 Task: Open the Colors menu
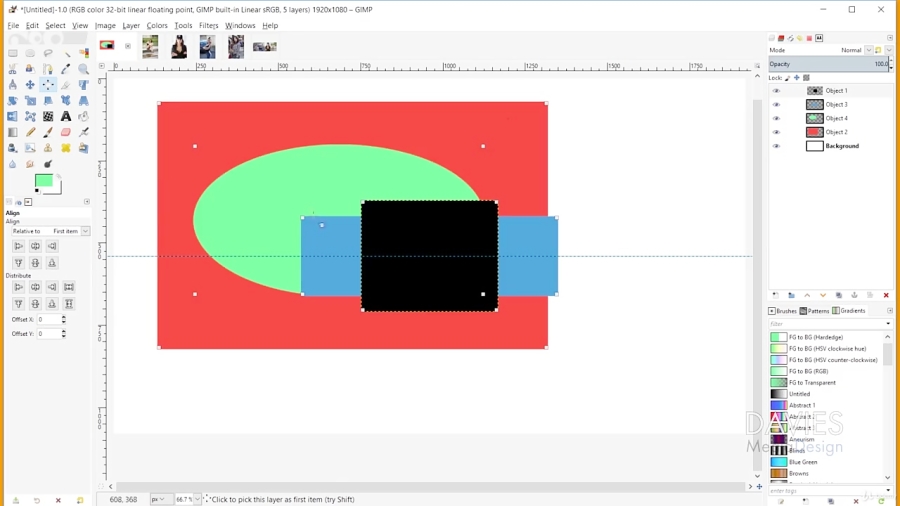157,25
